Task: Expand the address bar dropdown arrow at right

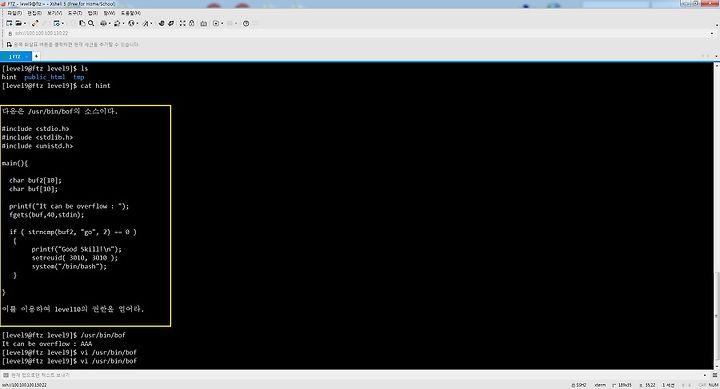Action: click(712, 34)
